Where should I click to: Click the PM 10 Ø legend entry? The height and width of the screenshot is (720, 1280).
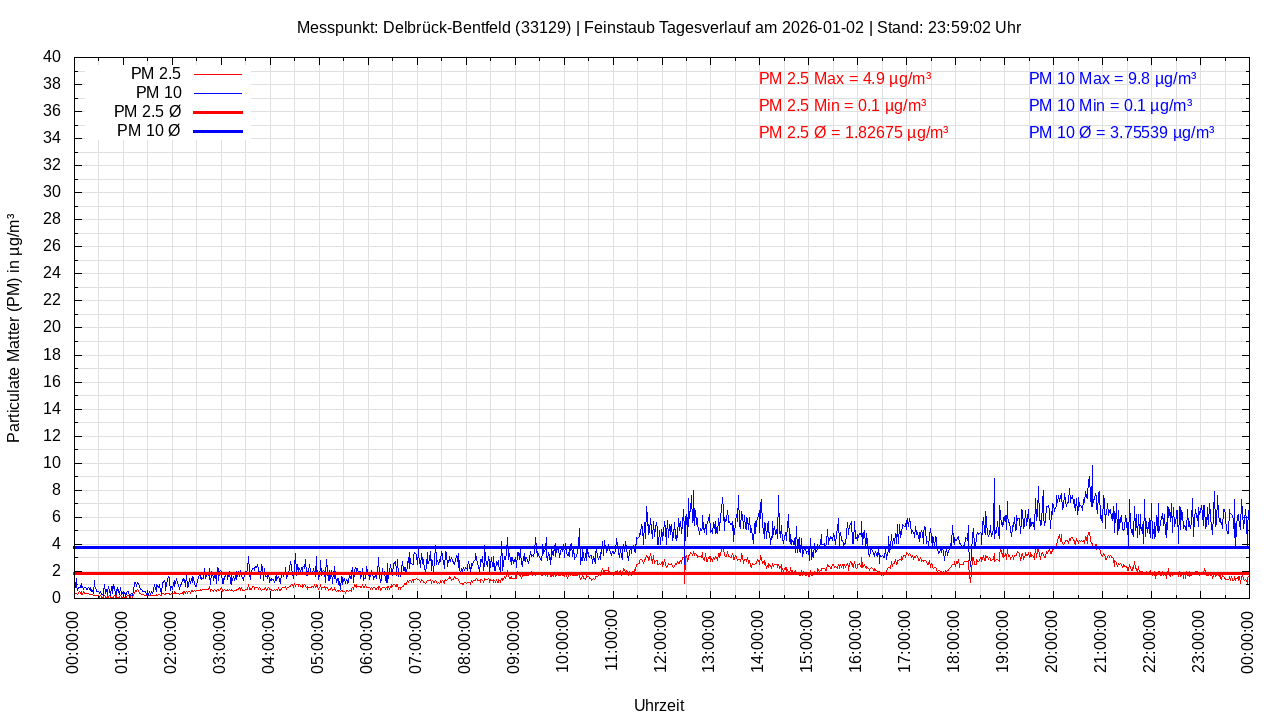click(x=148, y=130)
